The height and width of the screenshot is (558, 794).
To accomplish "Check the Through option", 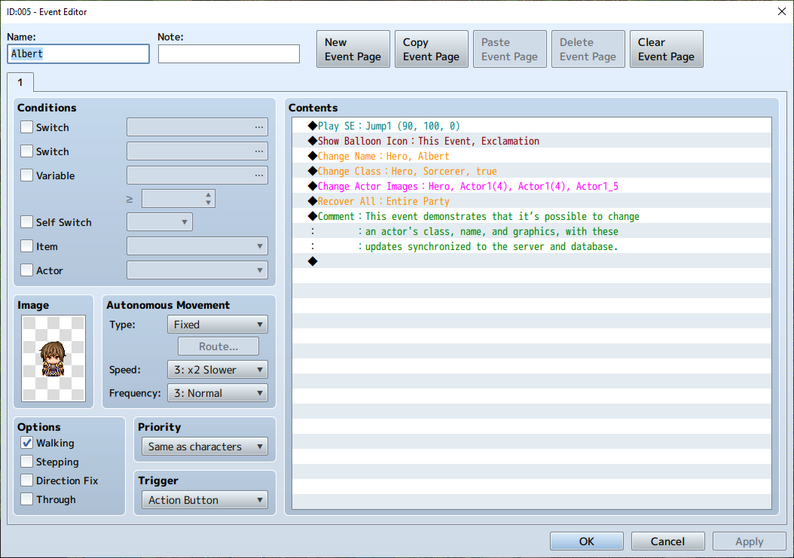I will click(x=27, y=499).
